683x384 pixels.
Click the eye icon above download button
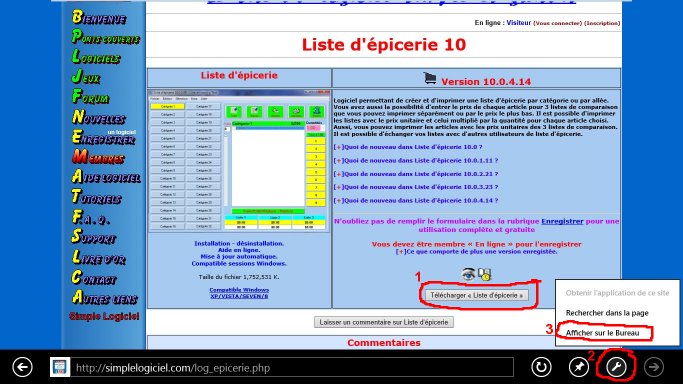coord(468,274)
